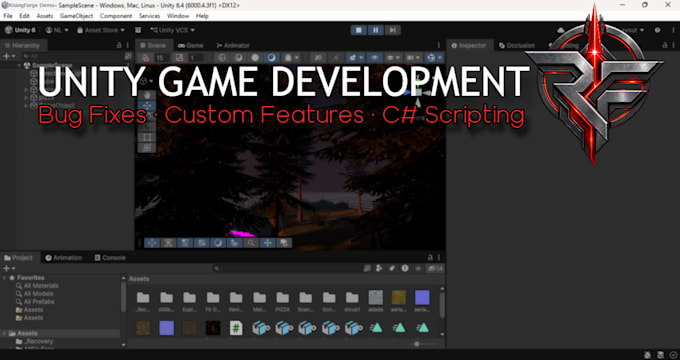Select the Move tool in the scene overlay
The image size is (680, 360).
[x=147, y=106]
